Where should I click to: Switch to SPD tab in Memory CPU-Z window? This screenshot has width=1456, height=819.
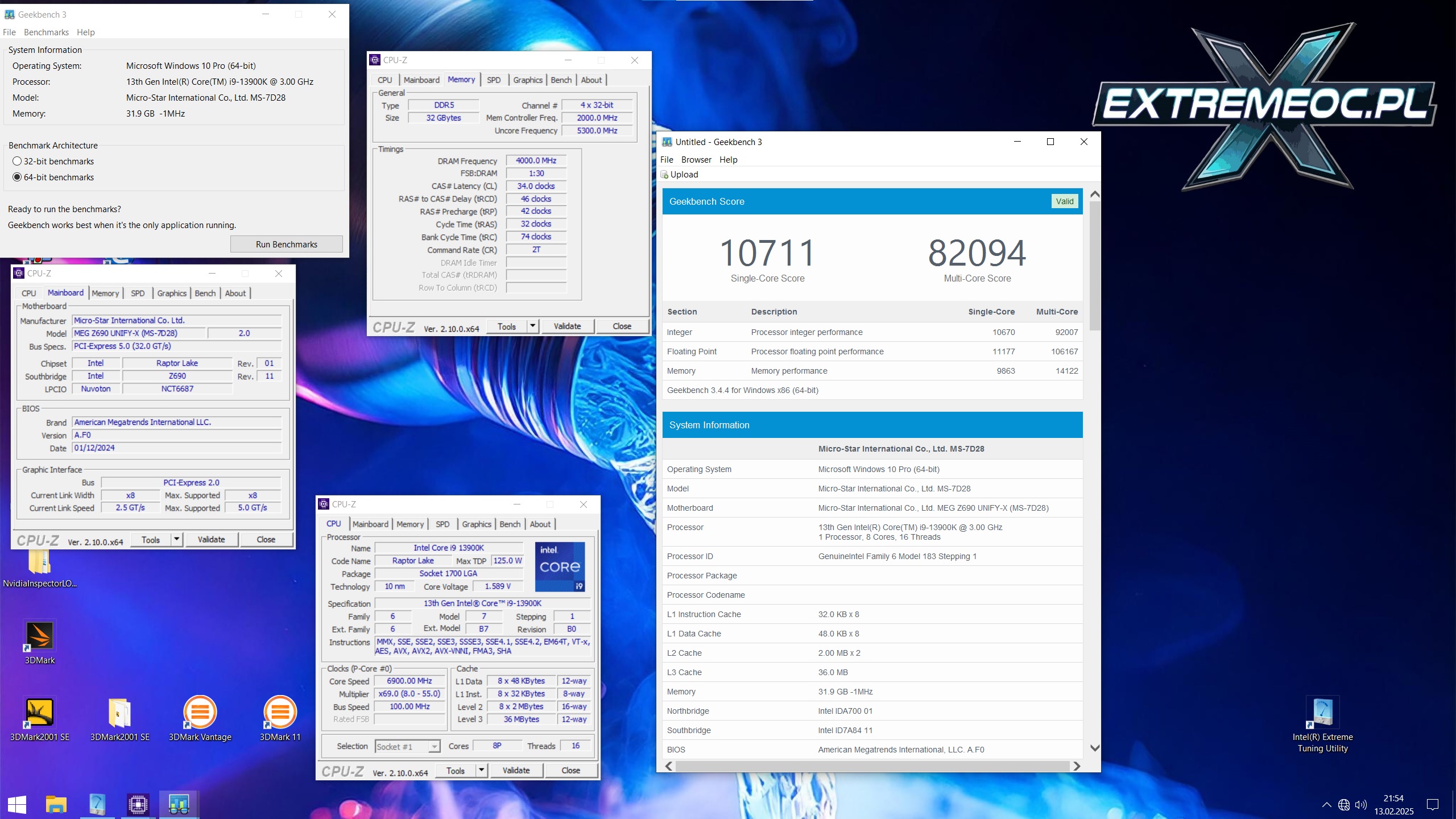pos(494,80)
